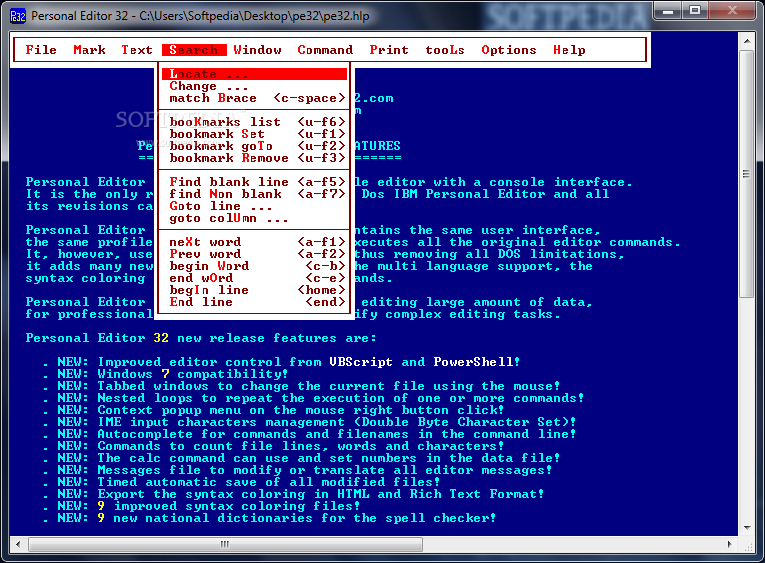Open the Print menu
Image resolution: width=765 pixels, height=563 pixels.
tap(389, 50)
